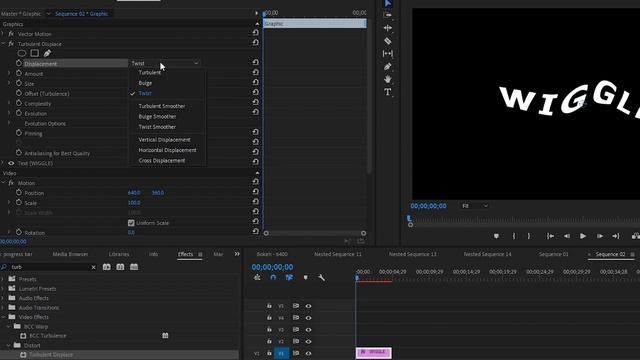This screenshot has width=640, height=360.
Task: Toggle animation stopwatch for Amount
Action: 19,73
